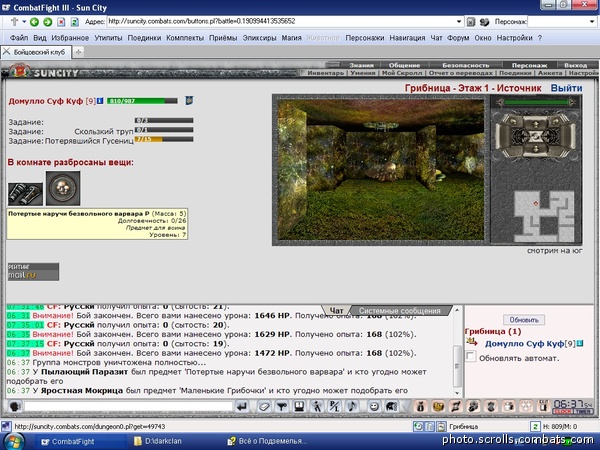600x450 pixels.
Task: Pick up the small mushrooms item thumbnail
Action: (63, 188)
